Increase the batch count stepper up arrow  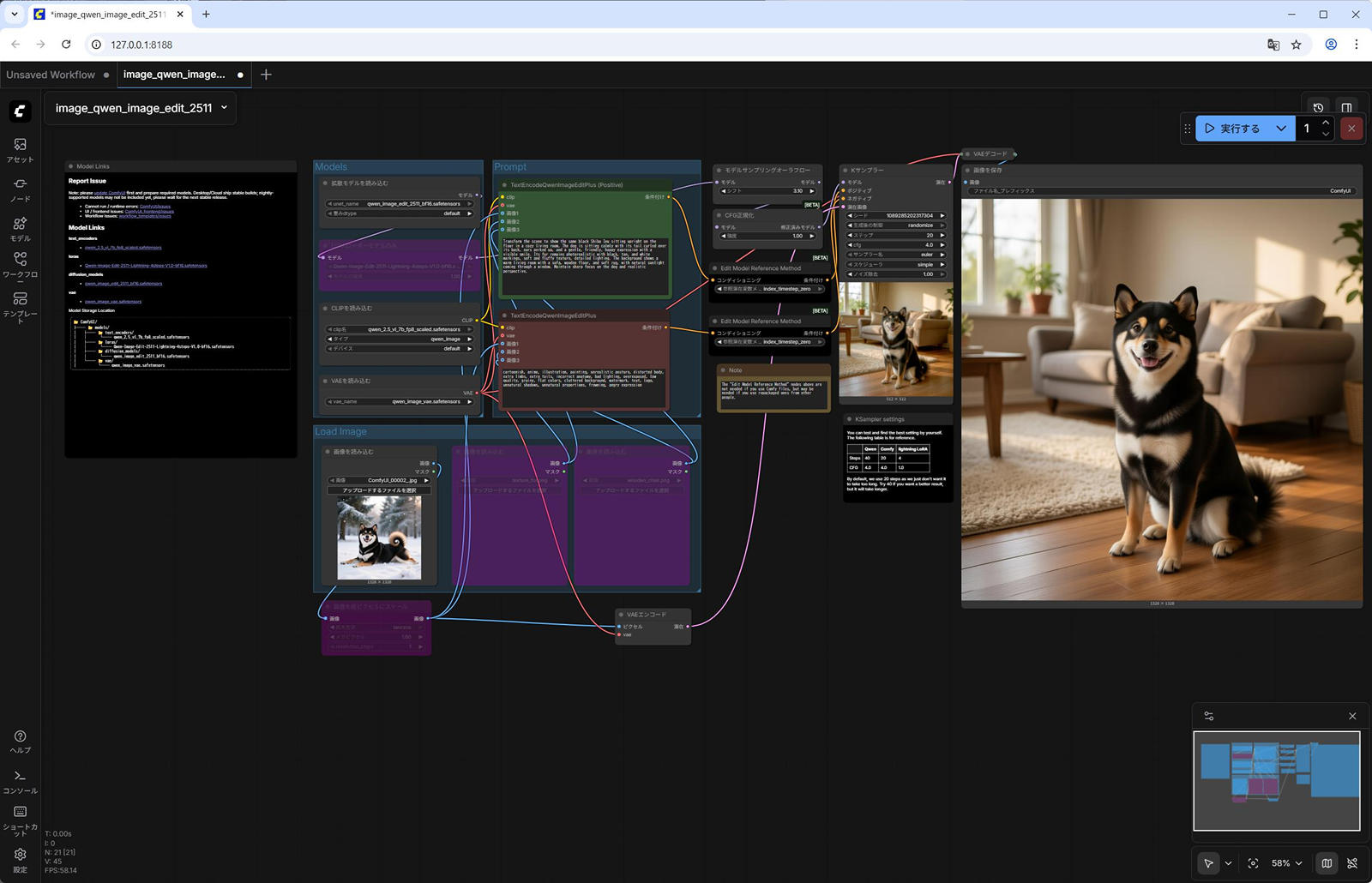(1326, 123)
